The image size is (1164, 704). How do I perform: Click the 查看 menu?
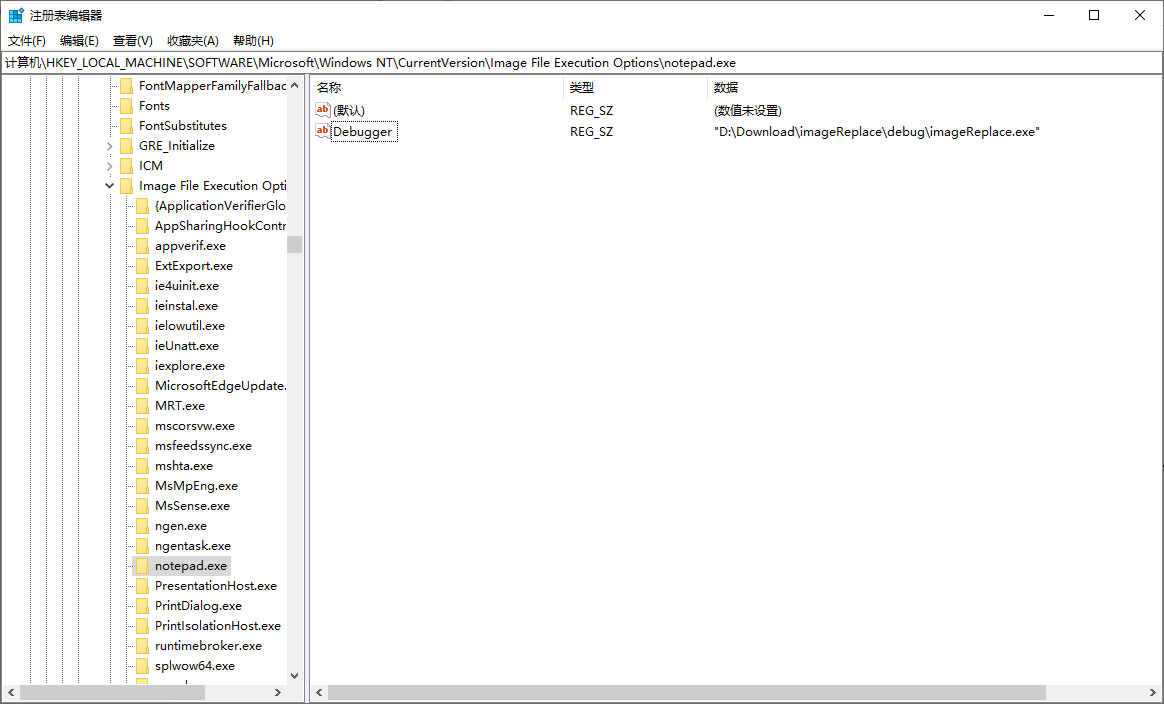(133, 40)
